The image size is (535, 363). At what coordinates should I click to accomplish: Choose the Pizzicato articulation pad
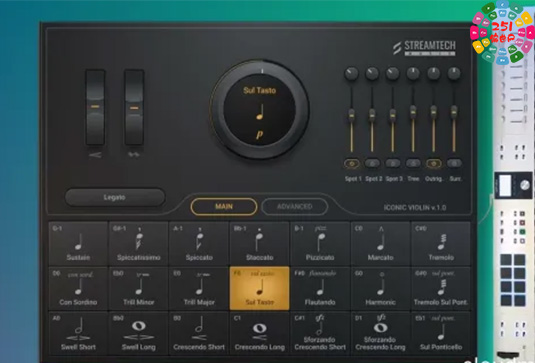(320, 244)
